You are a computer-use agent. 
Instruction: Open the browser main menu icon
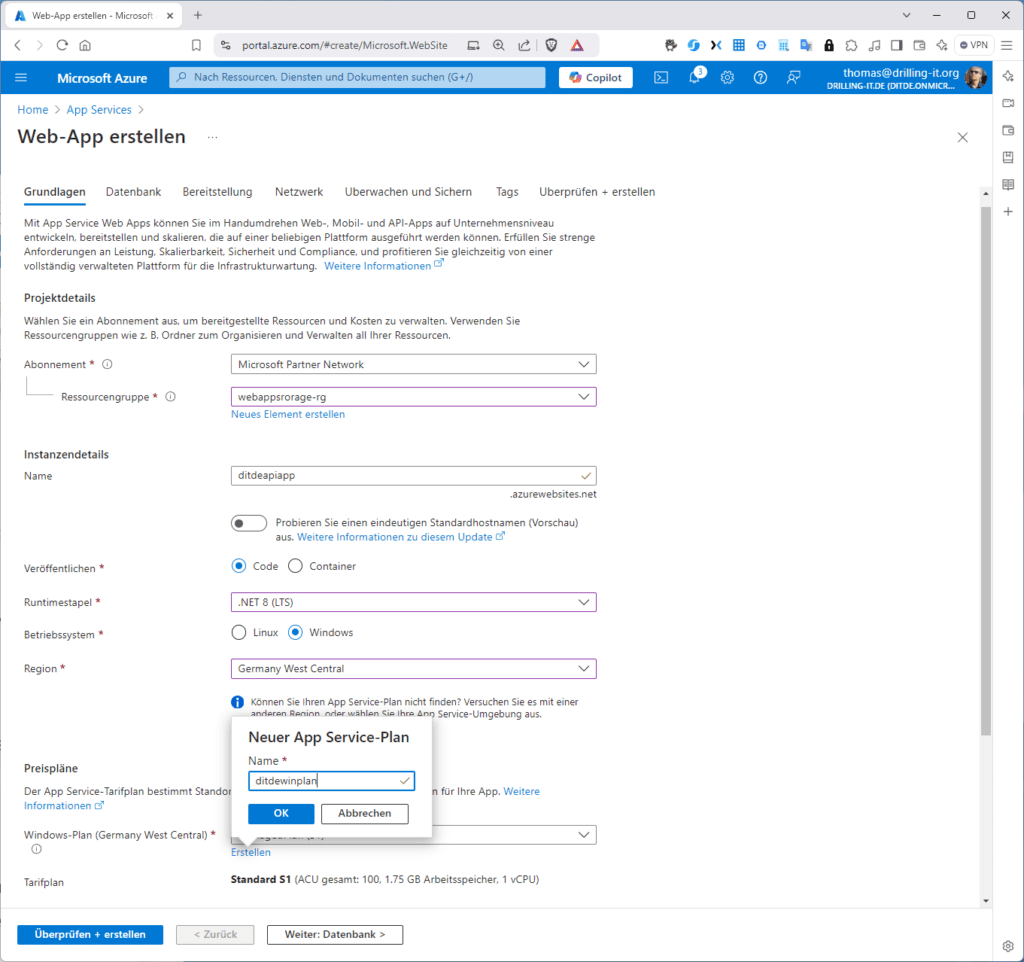(1007, 45)
